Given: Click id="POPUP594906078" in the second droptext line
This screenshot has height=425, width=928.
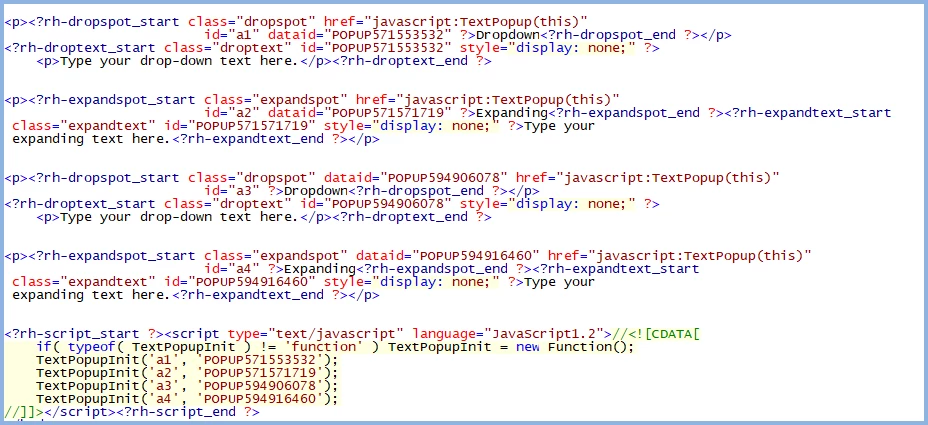Looking at the screenshot, I should click(x=375, y=204).
